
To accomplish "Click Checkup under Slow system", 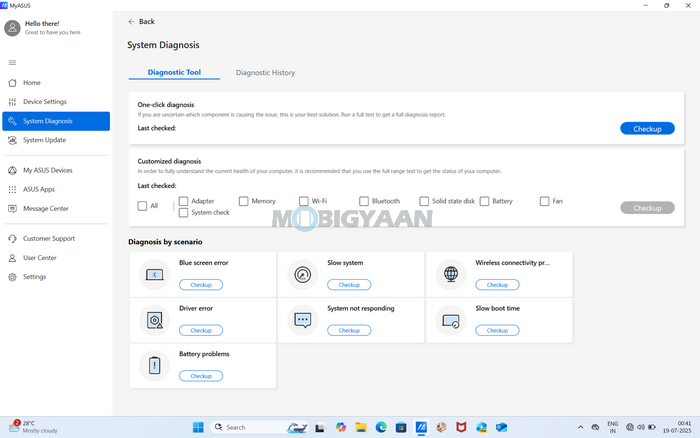I will pyautogui.click(x=349, y=285).
